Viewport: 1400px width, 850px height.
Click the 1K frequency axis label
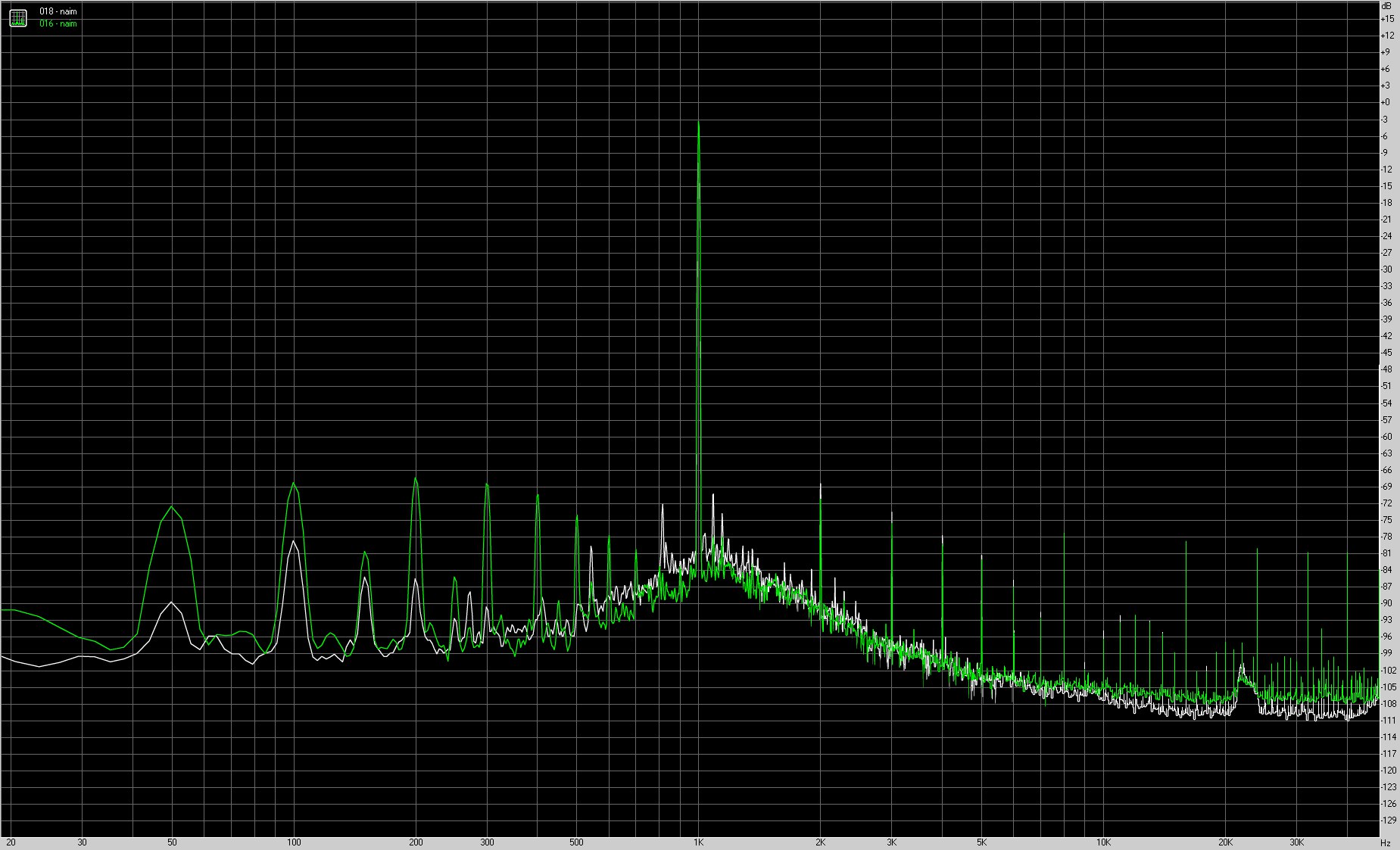click(699, 842)
